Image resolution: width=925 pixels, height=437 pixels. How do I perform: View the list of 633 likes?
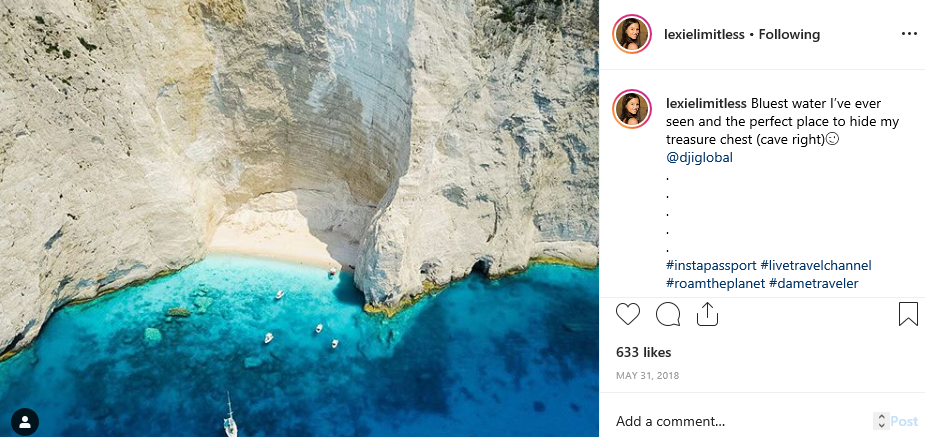(x=643, y=352)
